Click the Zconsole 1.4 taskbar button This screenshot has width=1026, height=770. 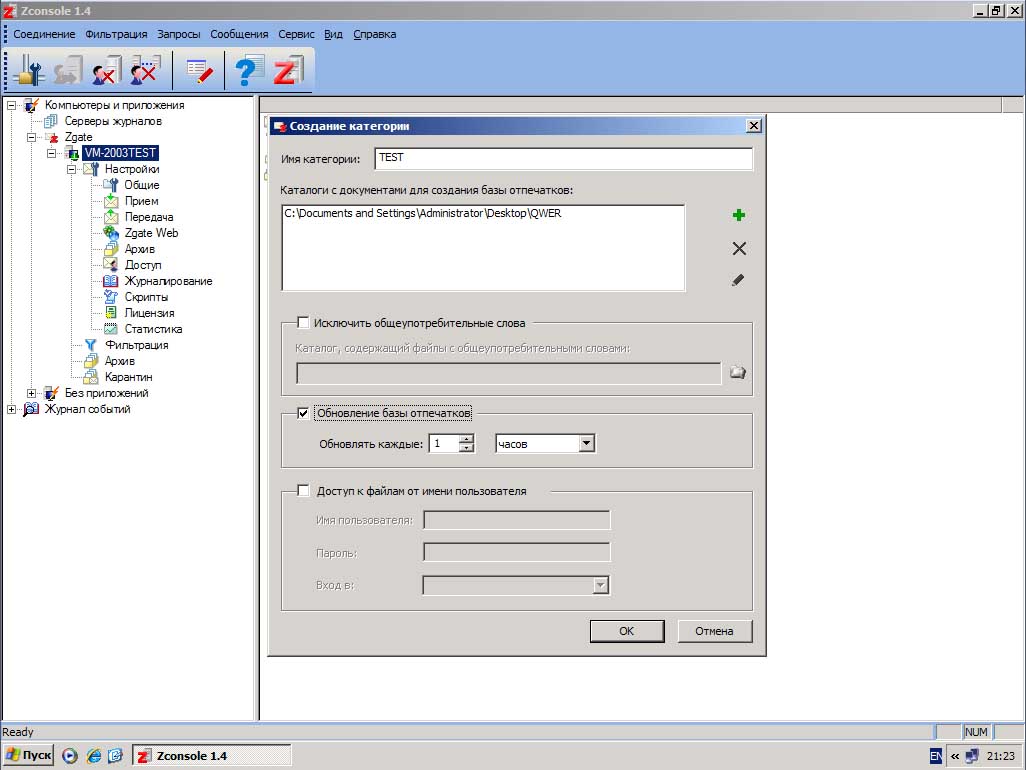[x=212, y=756]
